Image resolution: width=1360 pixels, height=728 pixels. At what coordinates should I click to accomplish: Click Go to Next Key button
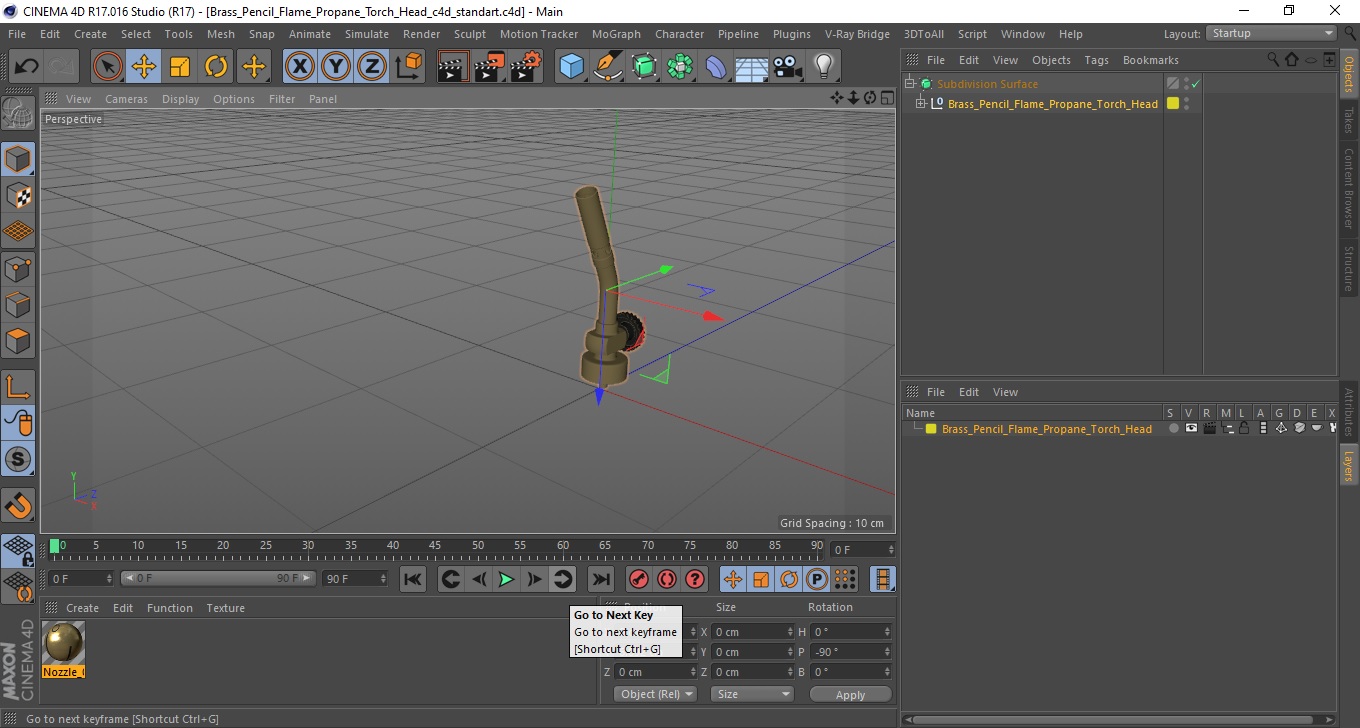coord(563,579)
